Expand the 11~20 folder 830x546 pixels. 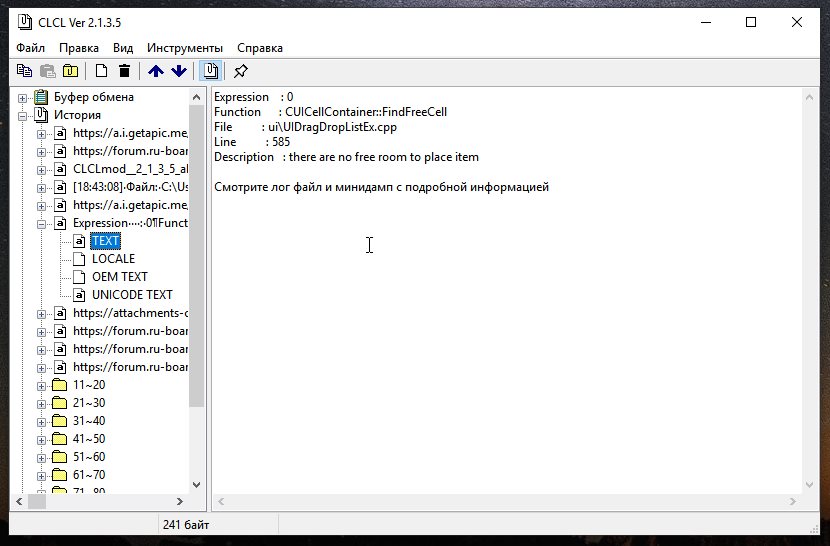(42, 385)
